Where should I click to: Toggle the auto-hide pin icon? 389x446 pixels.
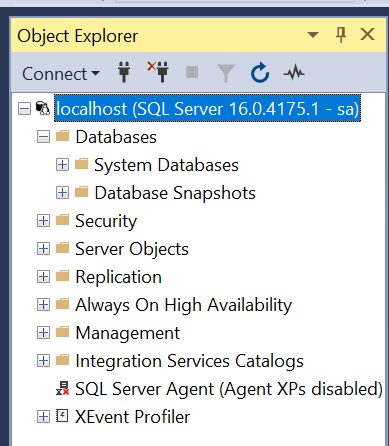click(341, 35)
